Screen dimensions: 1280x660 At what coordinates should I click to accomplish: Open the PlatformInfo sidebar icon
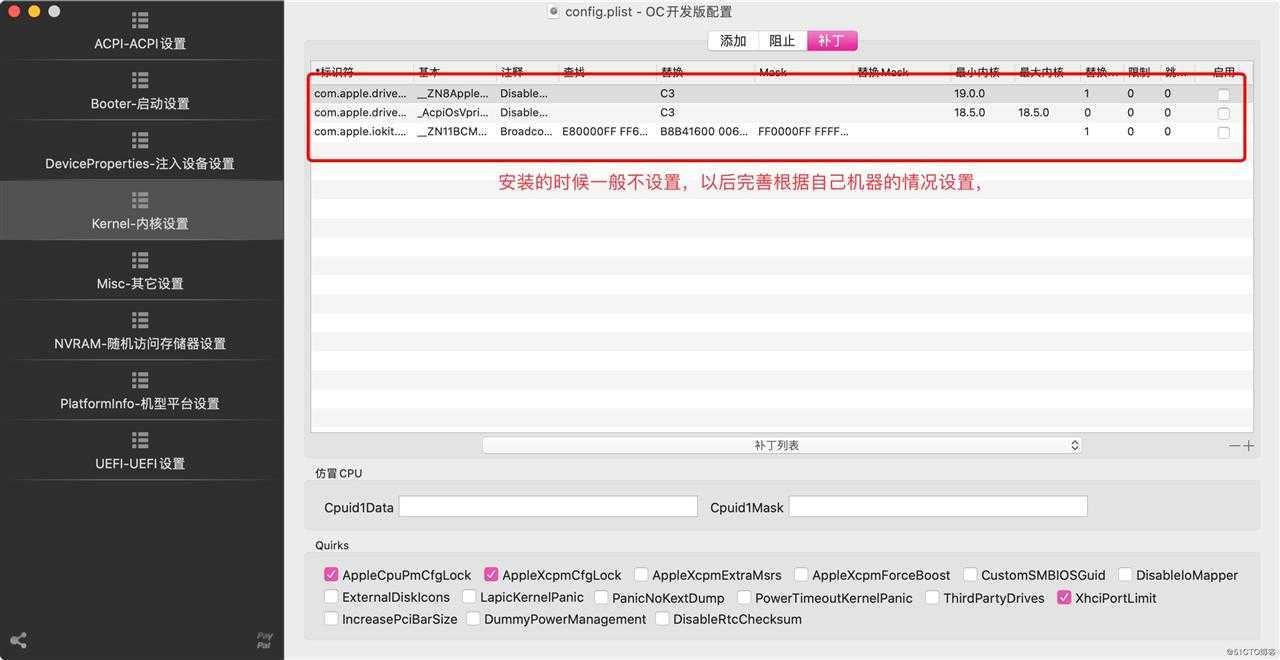click(140, 380)
